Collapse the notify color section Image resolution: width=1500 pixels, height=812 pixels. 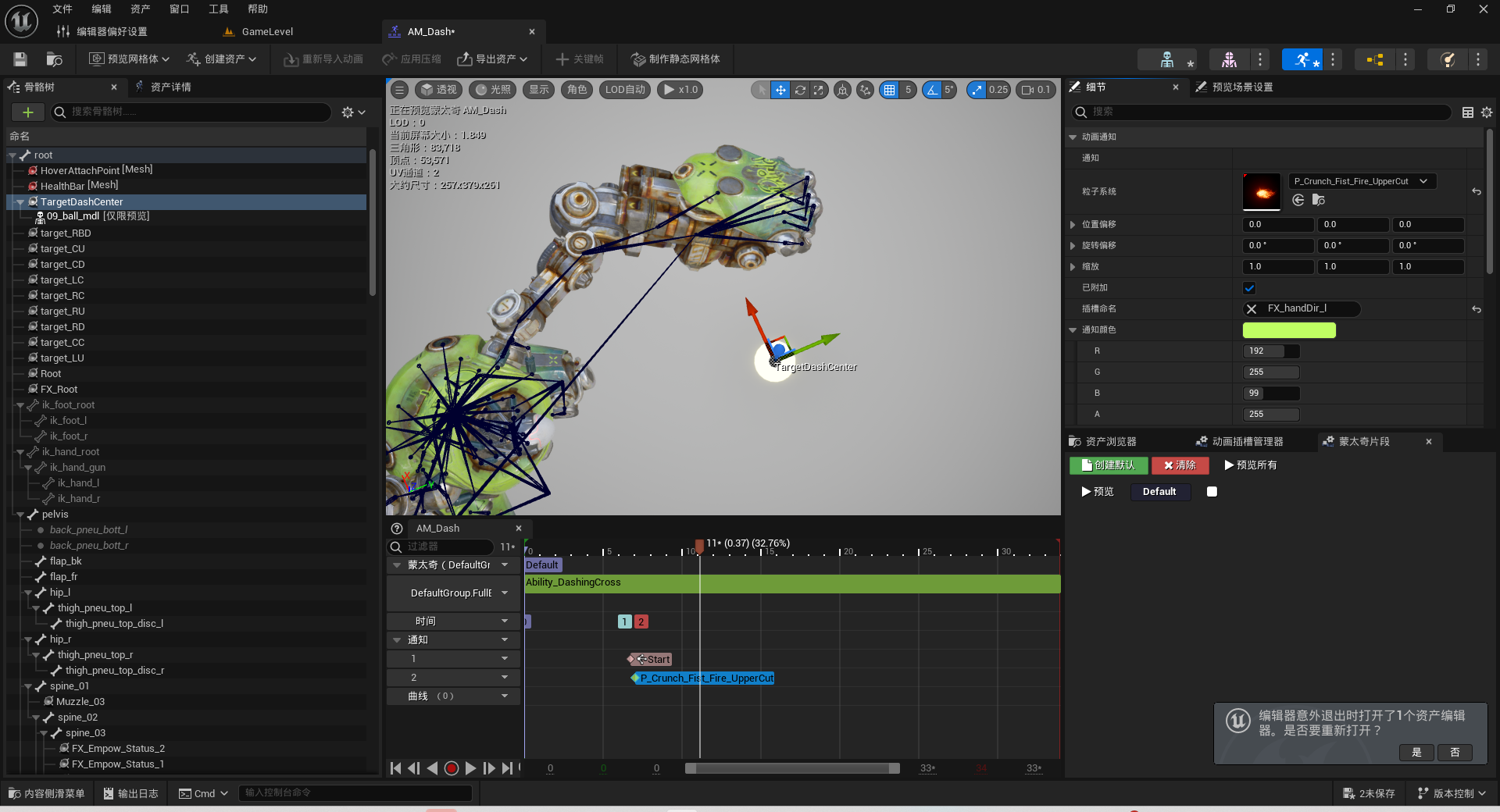[x=1073, y=330]
